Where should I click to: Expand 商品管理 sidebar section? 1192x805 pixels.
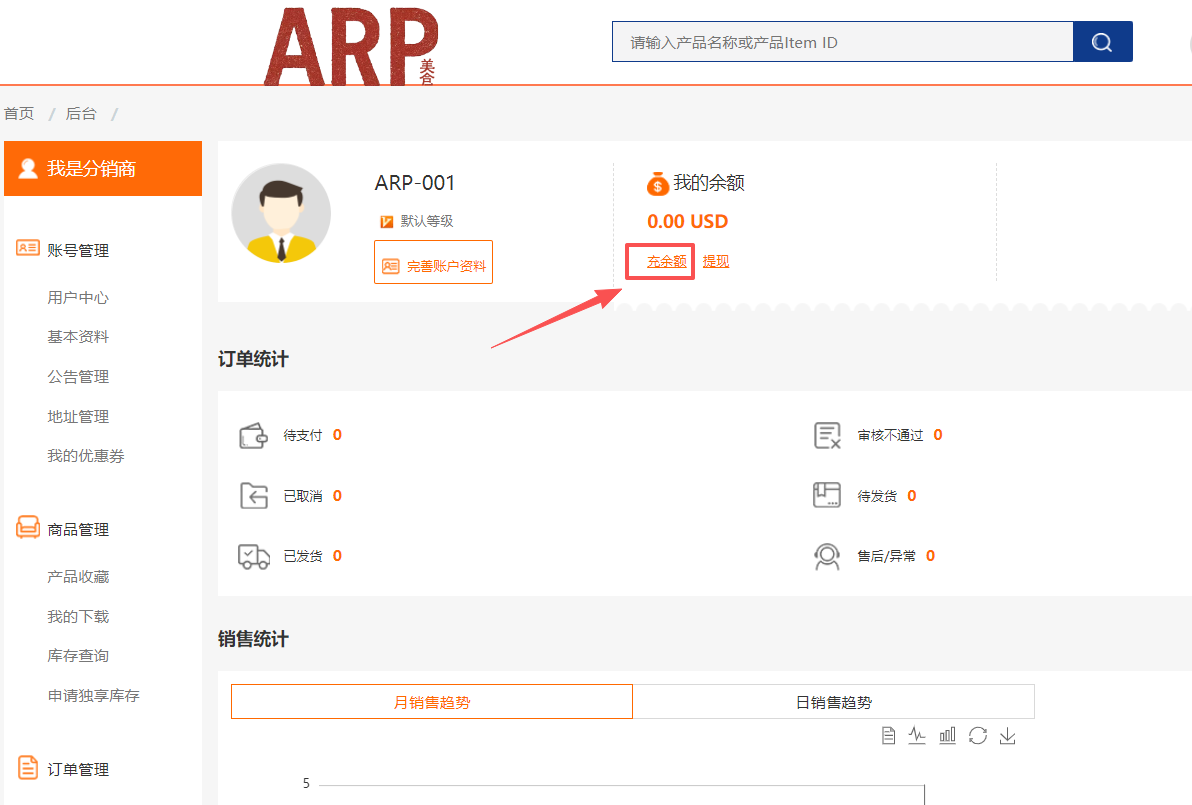[78, 529]
